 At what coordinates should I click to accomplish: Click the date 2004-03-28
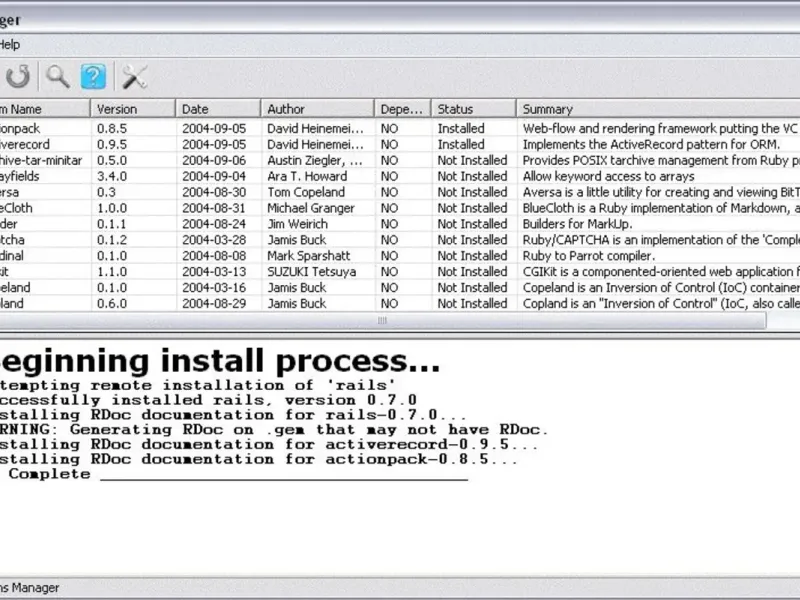[x=214, y=240]
